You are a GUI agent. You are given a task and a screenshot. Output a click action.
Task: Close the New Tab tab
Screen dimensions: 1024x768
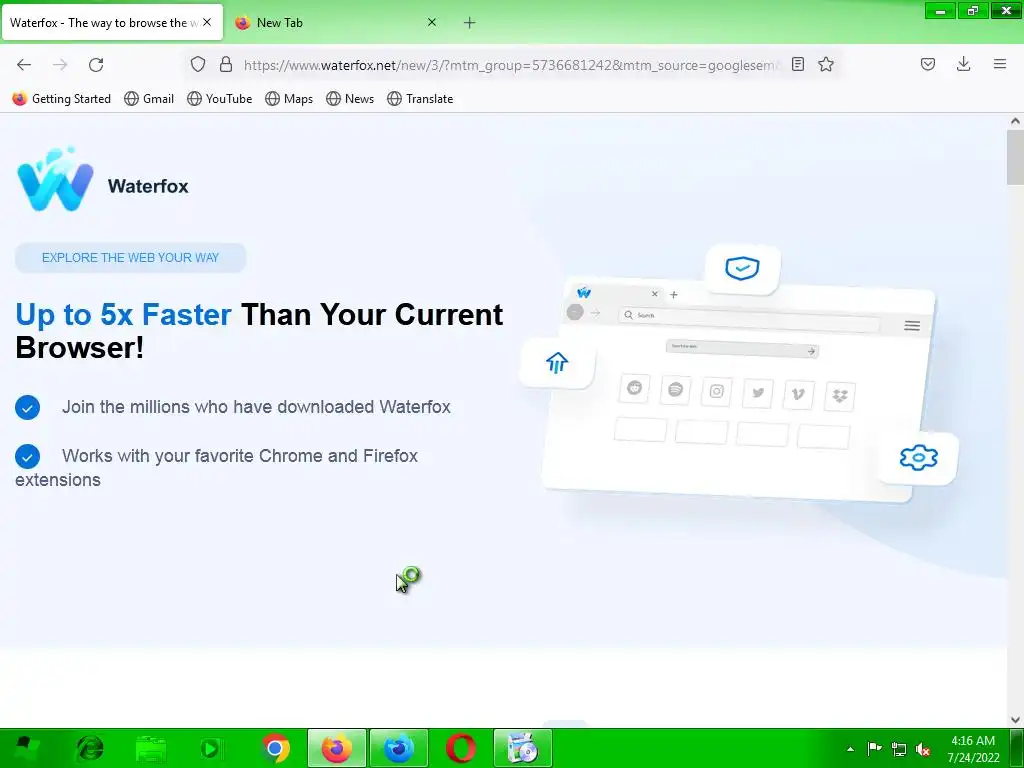(x=432, y=22)
